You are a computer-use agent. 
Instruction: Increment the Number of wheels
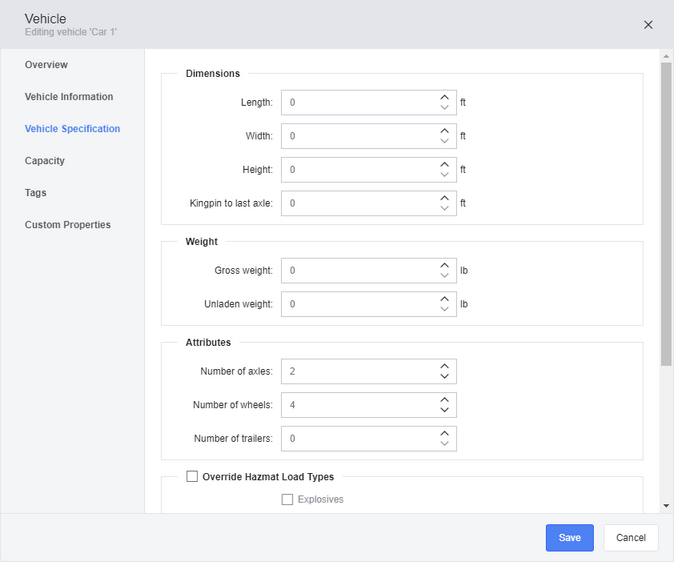click(x=444, y=400)
